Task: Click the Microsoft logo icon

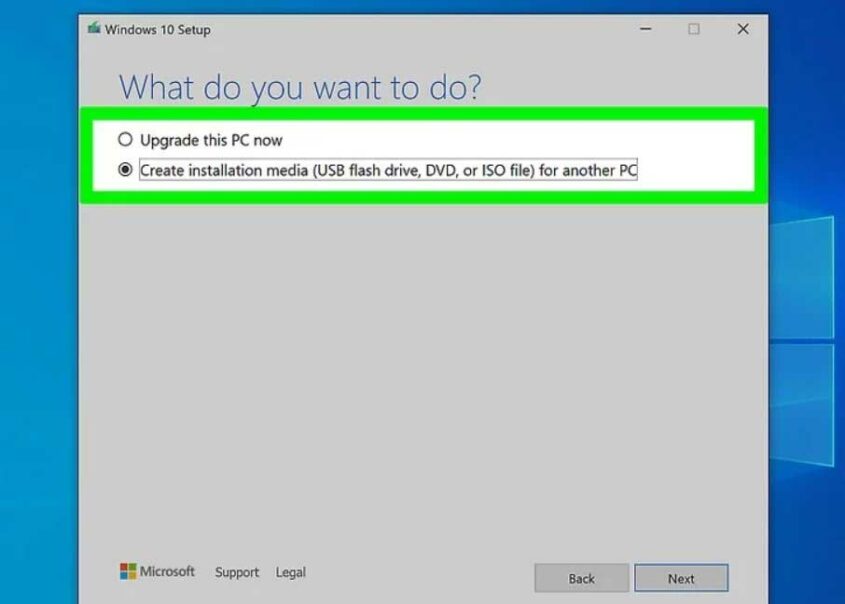Action: [x=128, y=571]
